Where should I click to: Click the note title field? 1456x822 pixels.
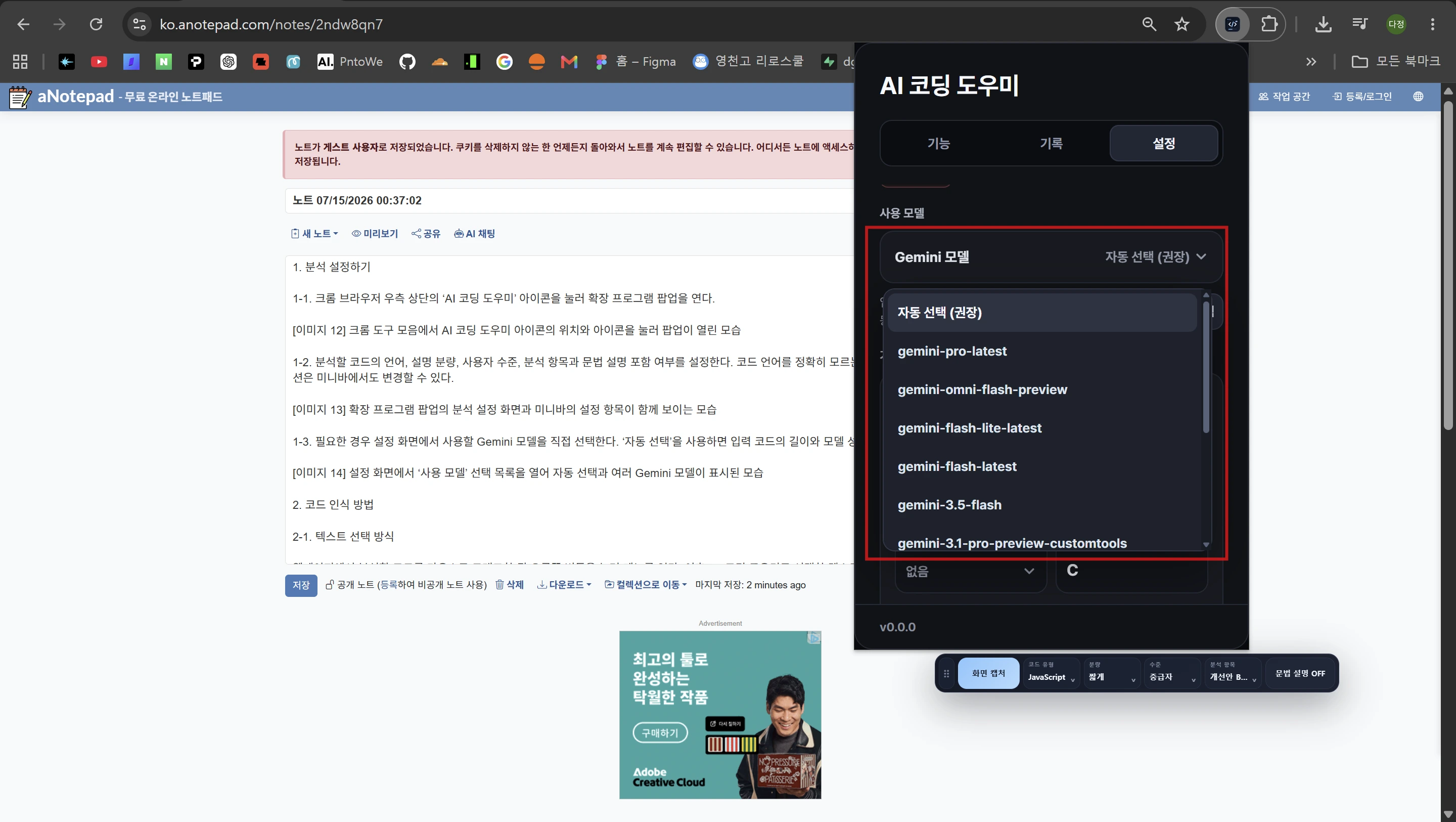[x=569, y=200]
